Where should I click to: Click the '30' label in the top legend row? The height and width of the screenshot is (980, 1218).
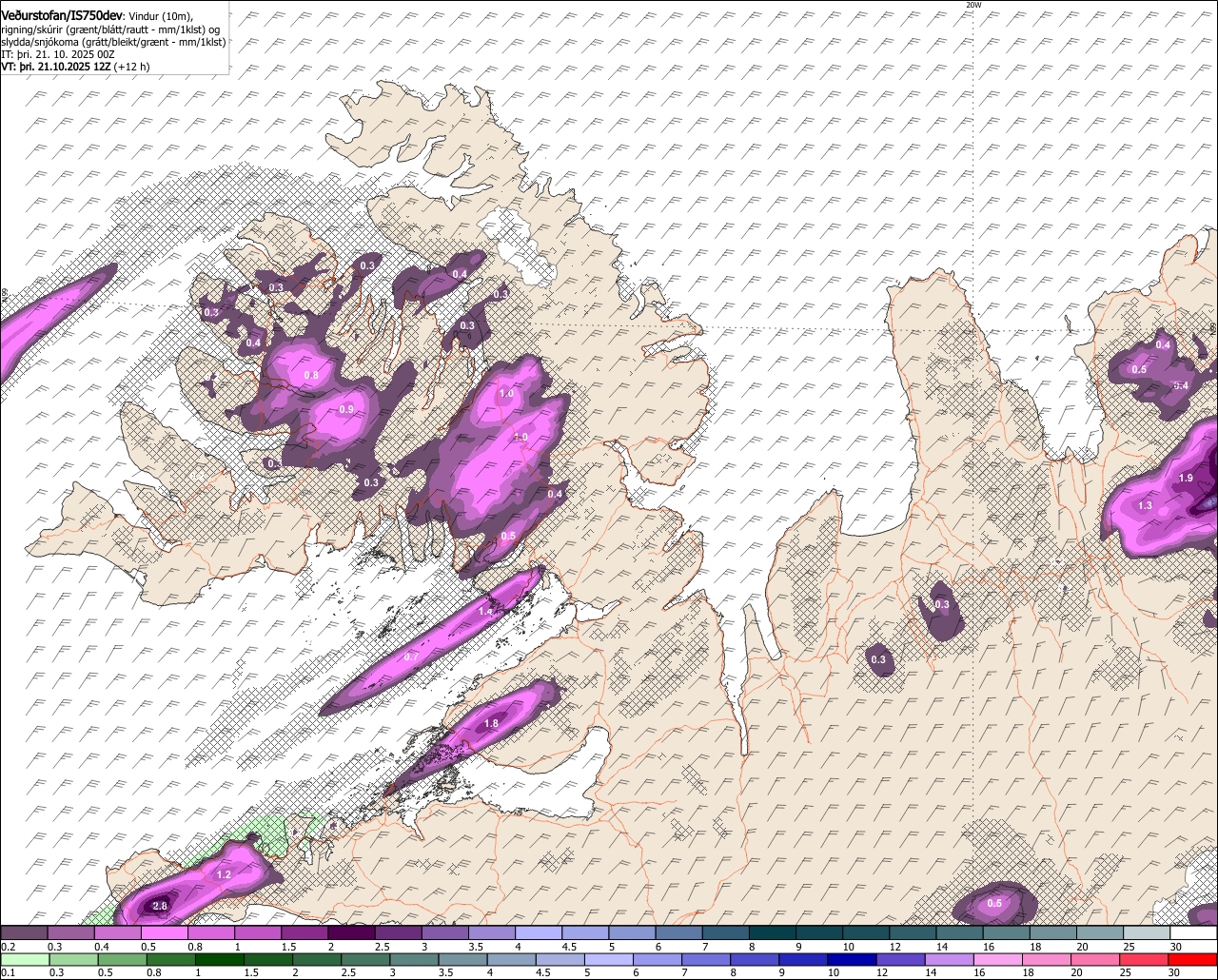click(1176, 947)
